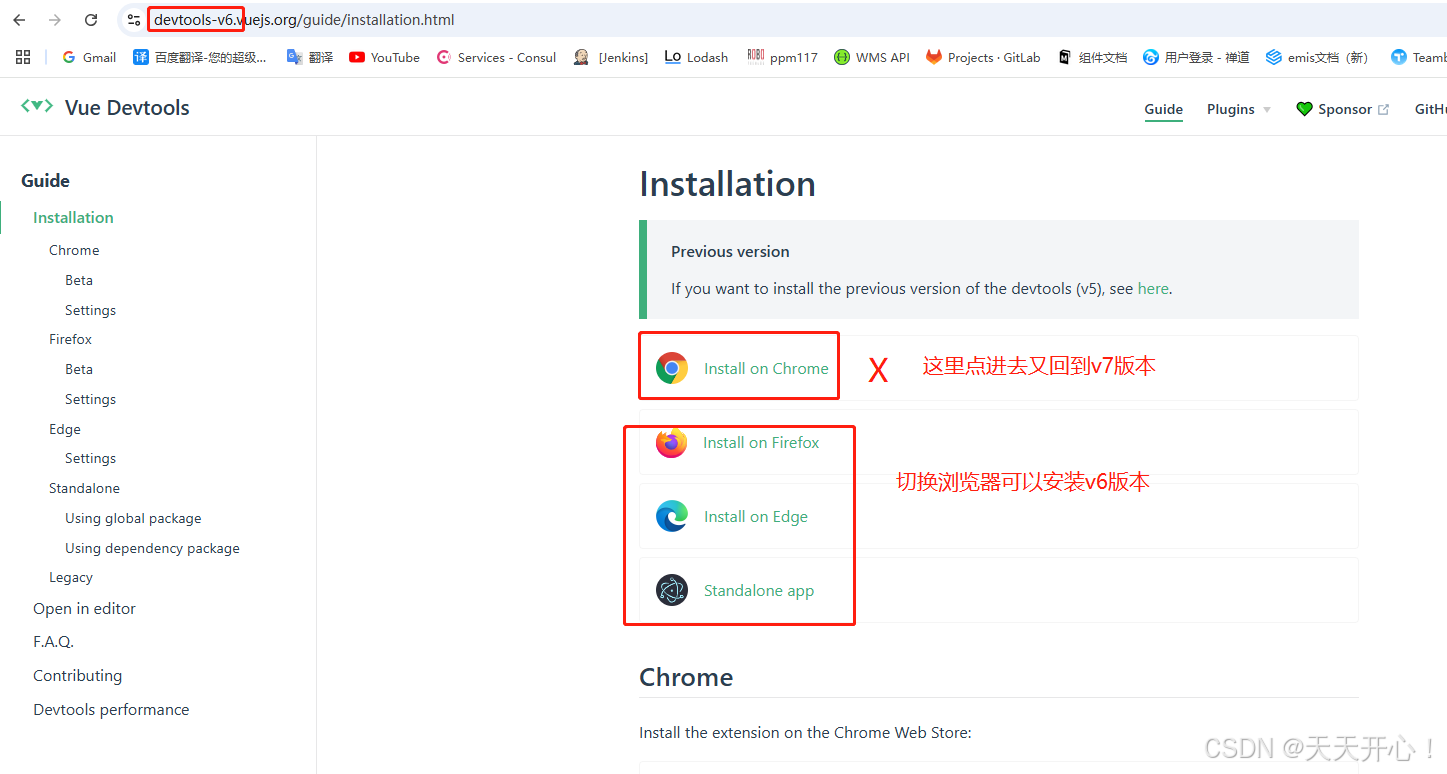Click the Installation page heading

point(727,184)
